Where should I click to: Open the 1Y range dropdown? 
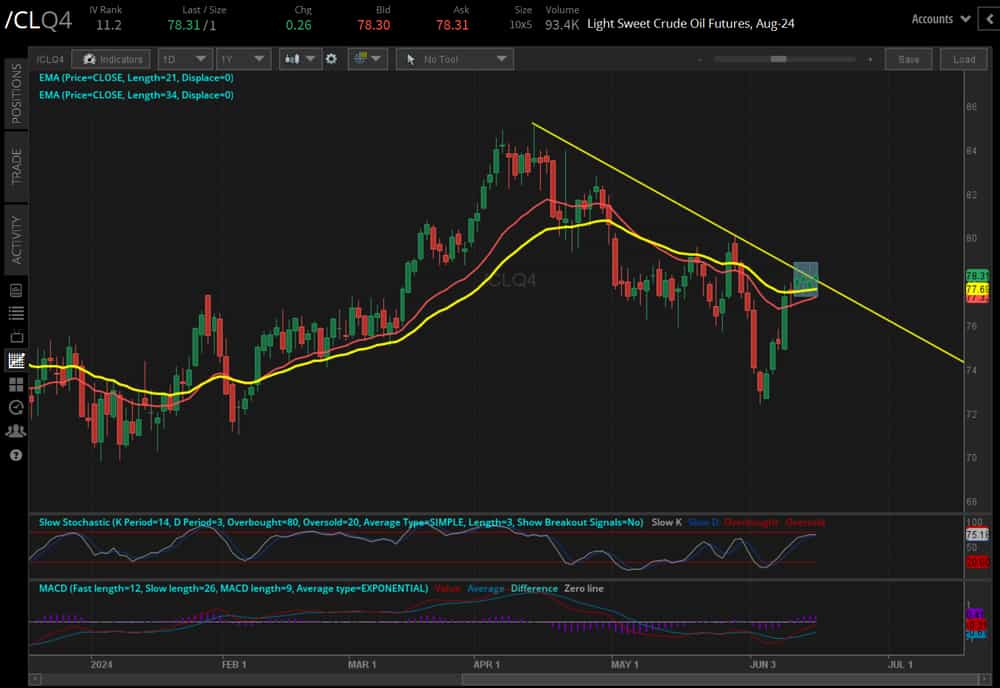(243, 59)
